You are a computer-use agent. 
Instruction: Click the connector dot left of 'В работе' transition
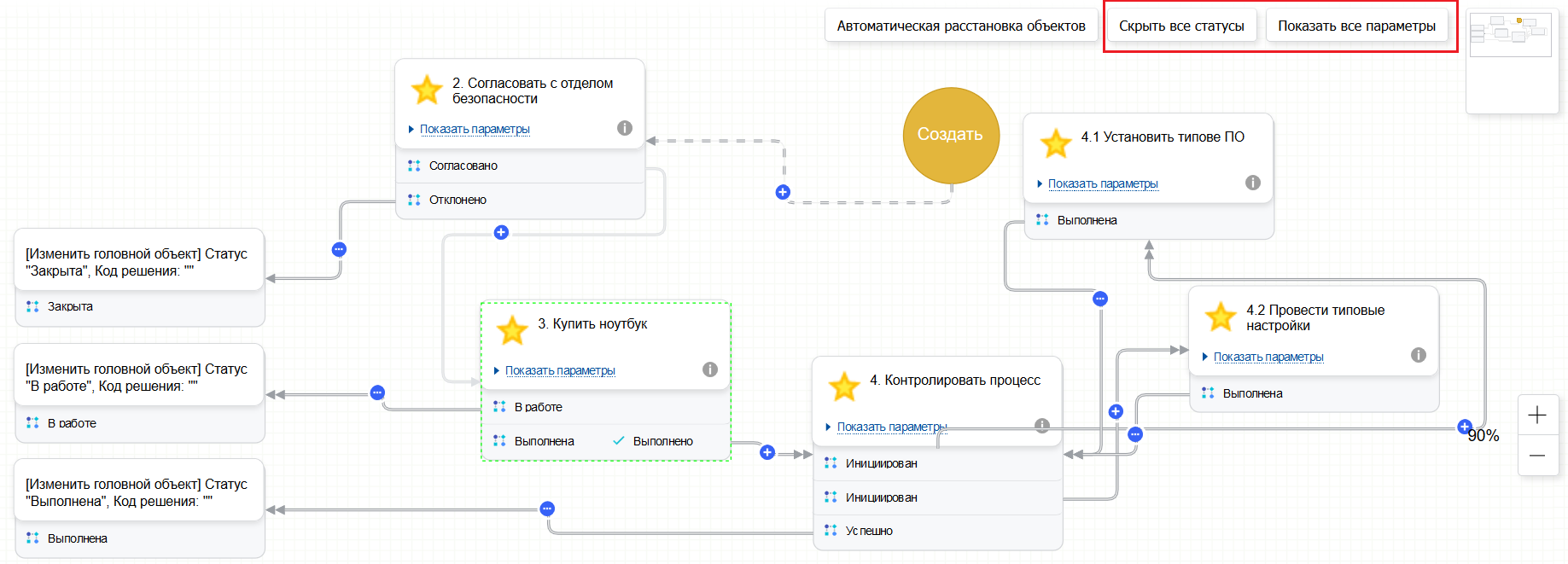[x=377, y=392]
